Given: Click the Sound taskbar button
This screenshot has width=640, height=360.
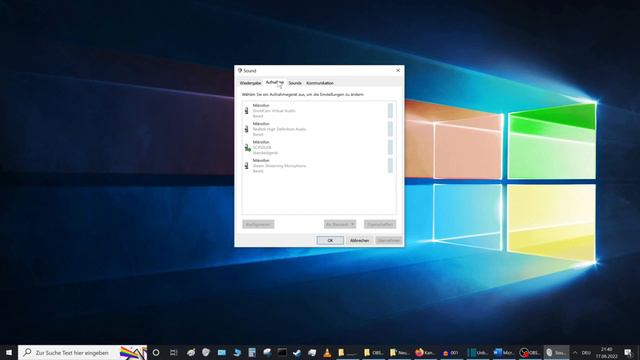Looking at the screenshot, I should 556,352.
